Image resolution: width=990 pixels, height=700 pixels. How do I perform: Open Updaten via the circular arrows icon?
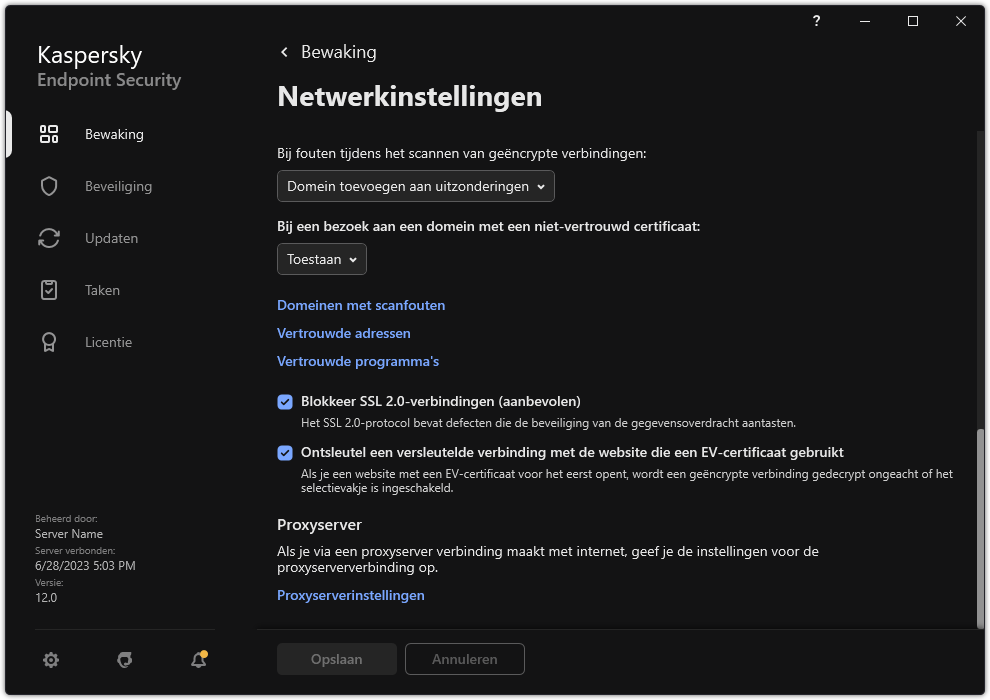point(49,238)
